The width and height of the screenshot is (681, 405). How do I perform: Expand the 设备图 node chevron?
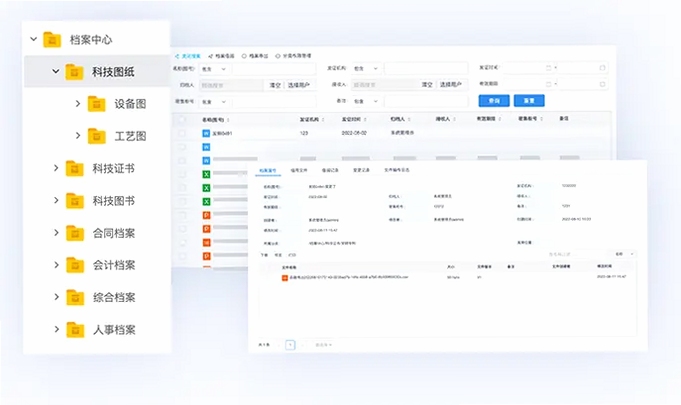78,103
